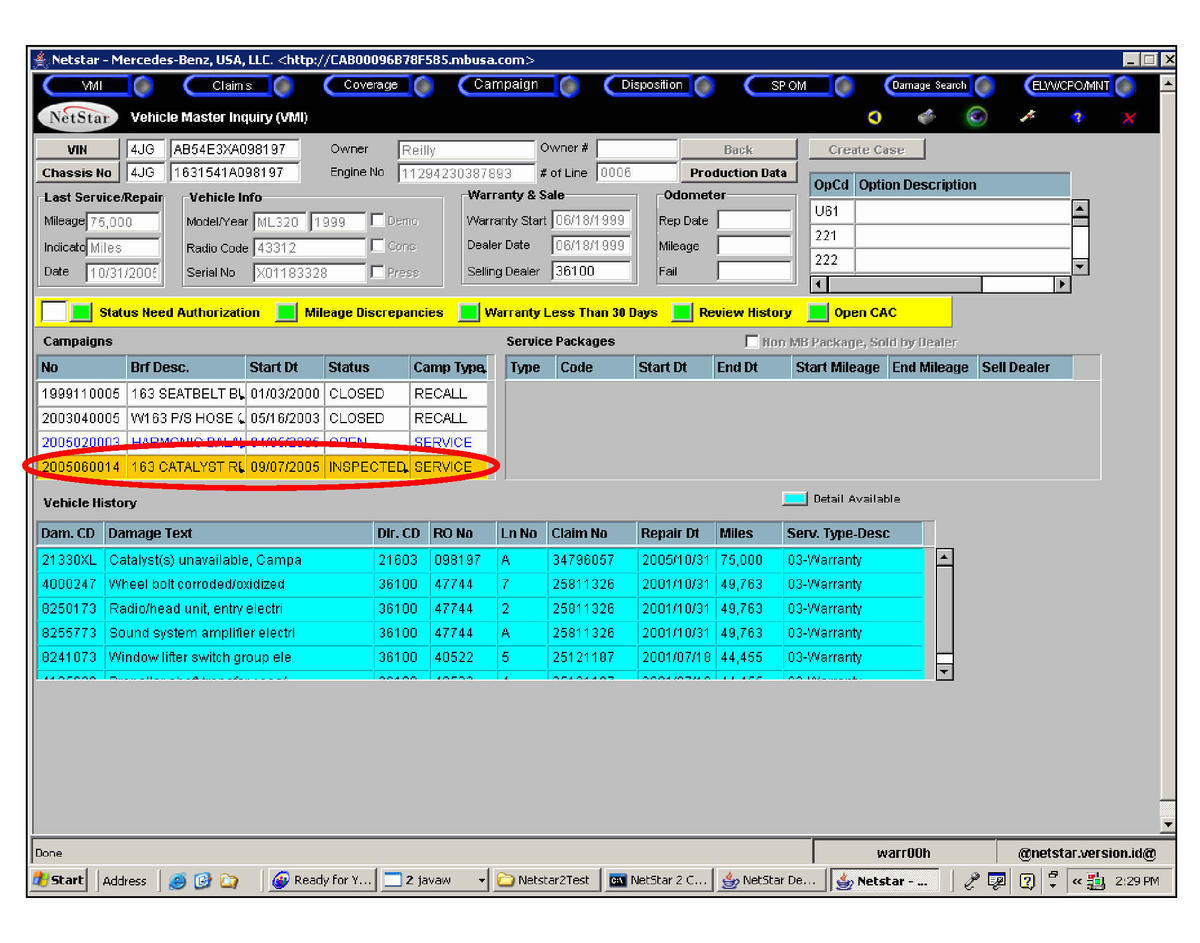Toggle the Demo checkbox

pyautogui.click(x=377, y=220)
